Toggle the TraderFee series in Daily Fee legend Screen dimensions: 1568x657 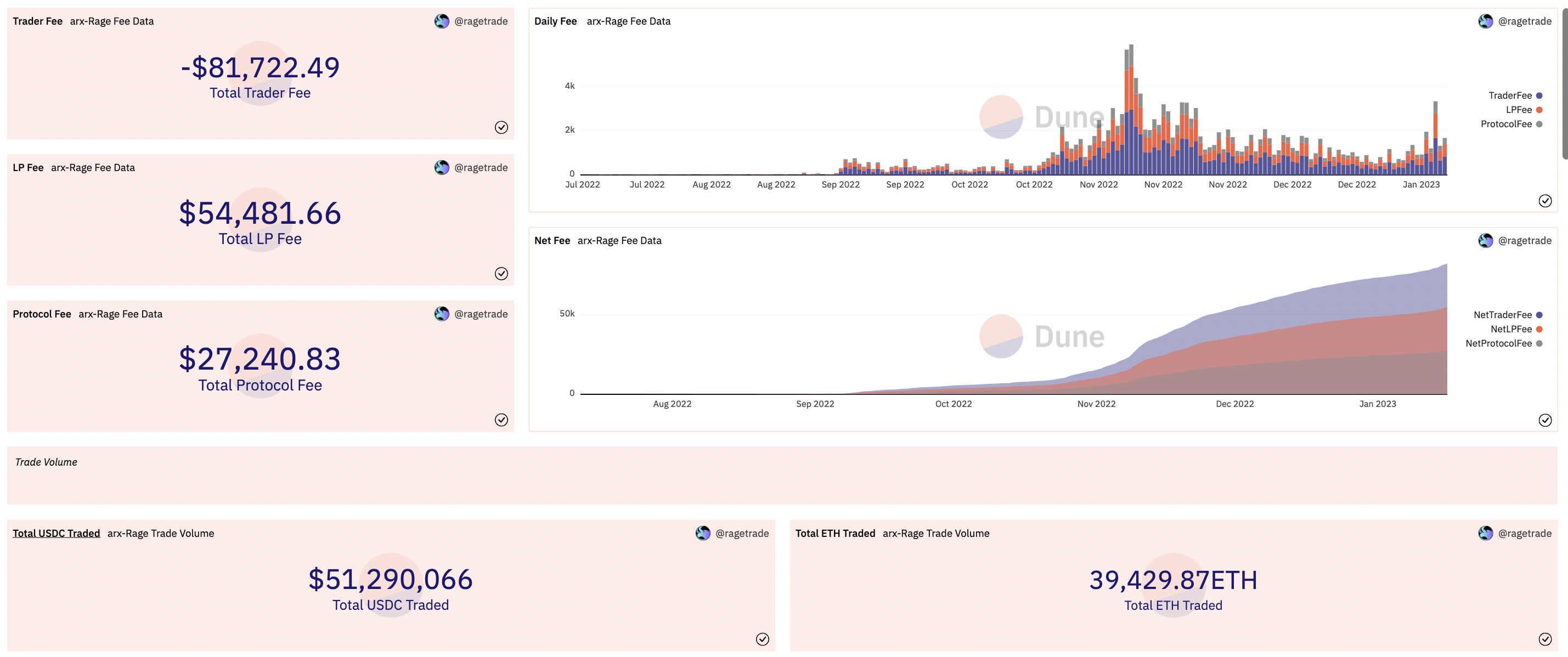coord(1515,95)
